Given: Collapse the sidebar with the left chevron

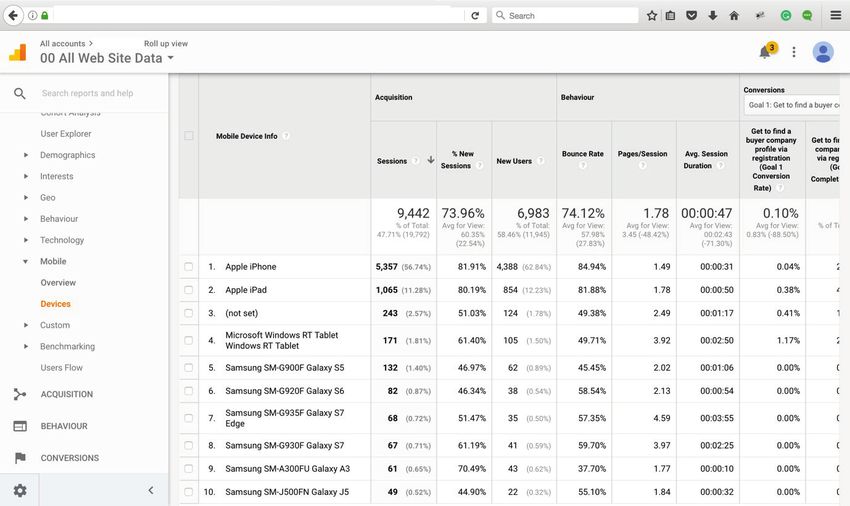Looking at the screenshot, I should tap(151, 490).
